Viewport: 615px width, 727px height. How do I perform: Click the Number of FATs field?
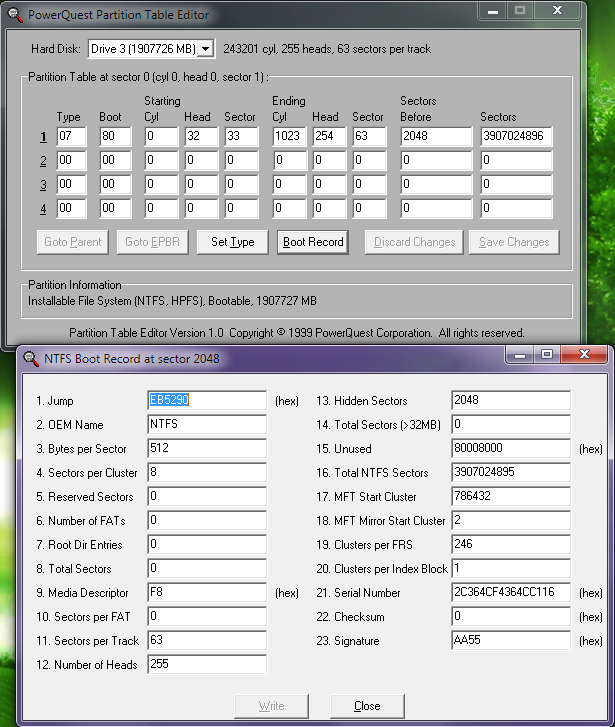(207, 520)
